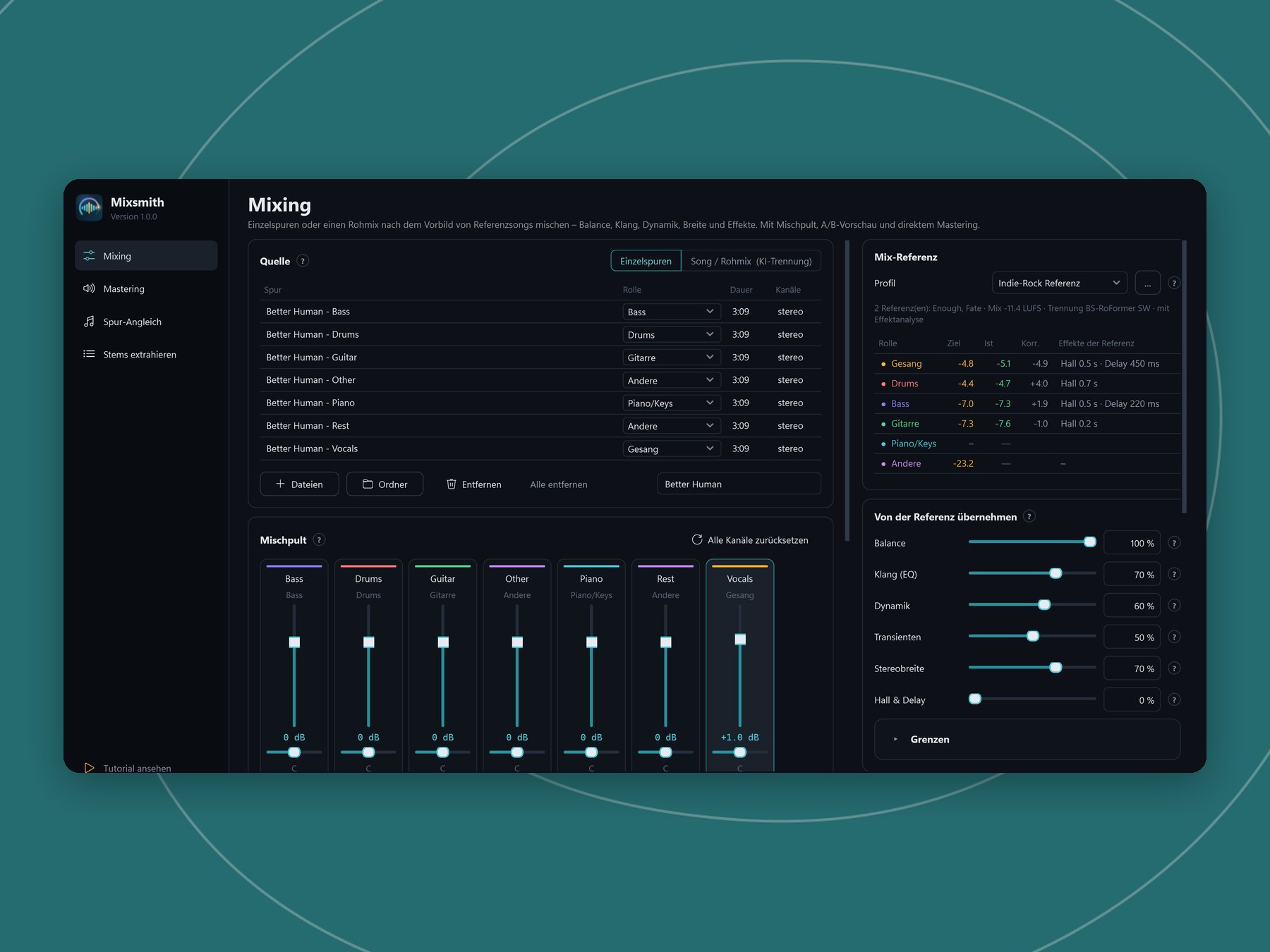
Task: Open role dropdown for Better Human - Piano
Action: click(671, 403)
